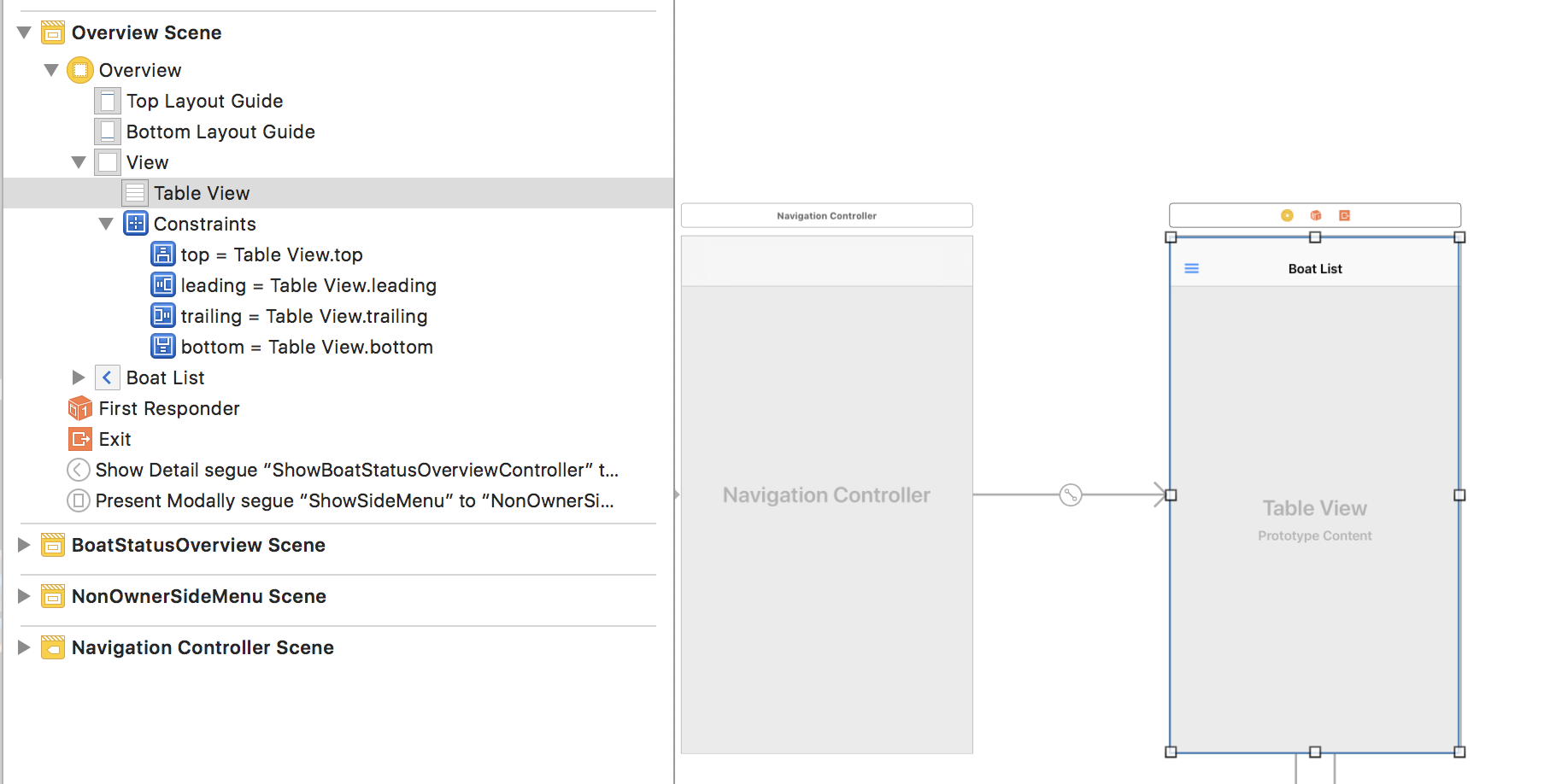Click the hamburger menu icon in Boat List bar

tap(1191, 268)
